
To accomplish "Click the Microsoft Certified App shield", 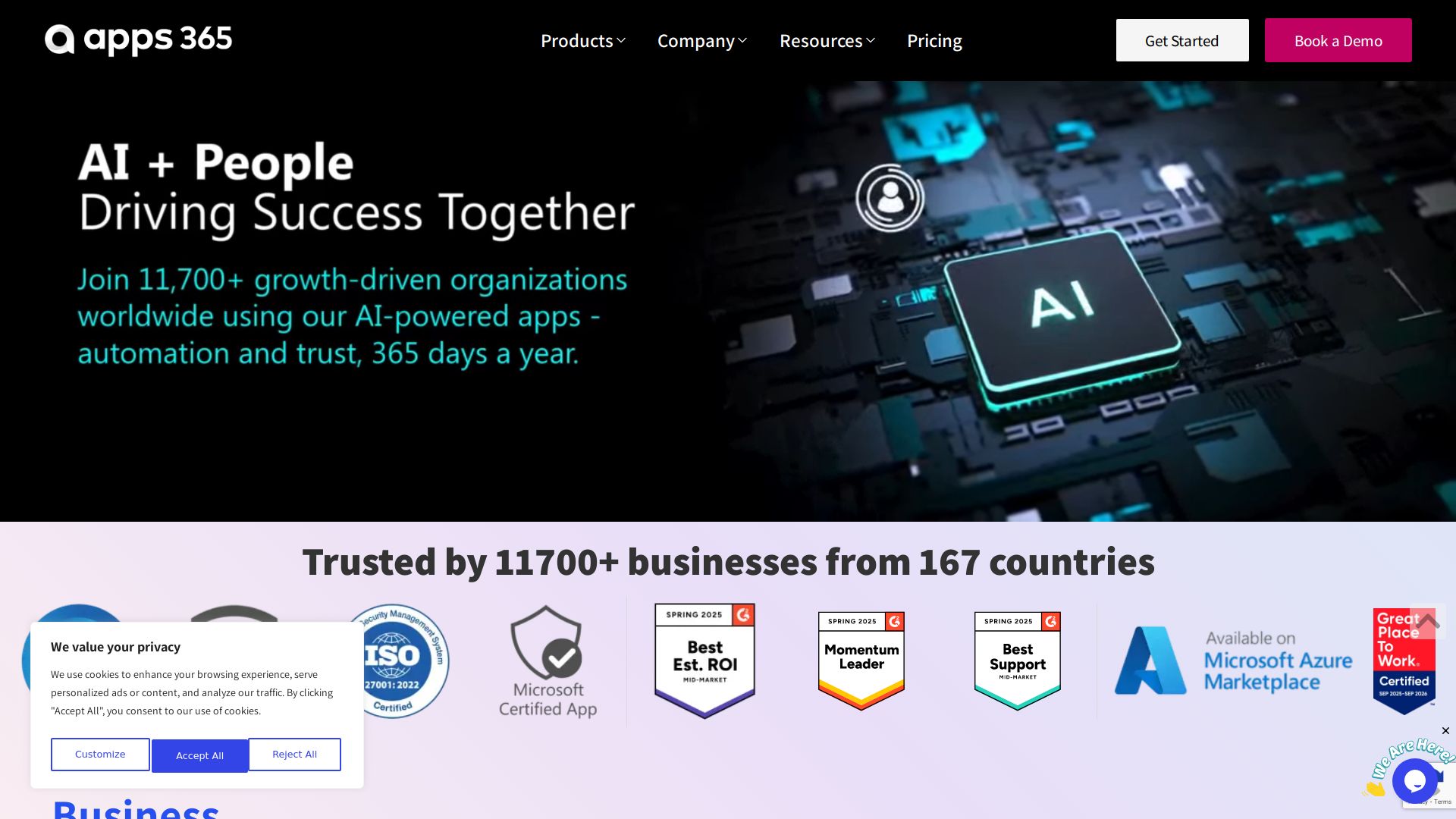I will click(548, 661).
